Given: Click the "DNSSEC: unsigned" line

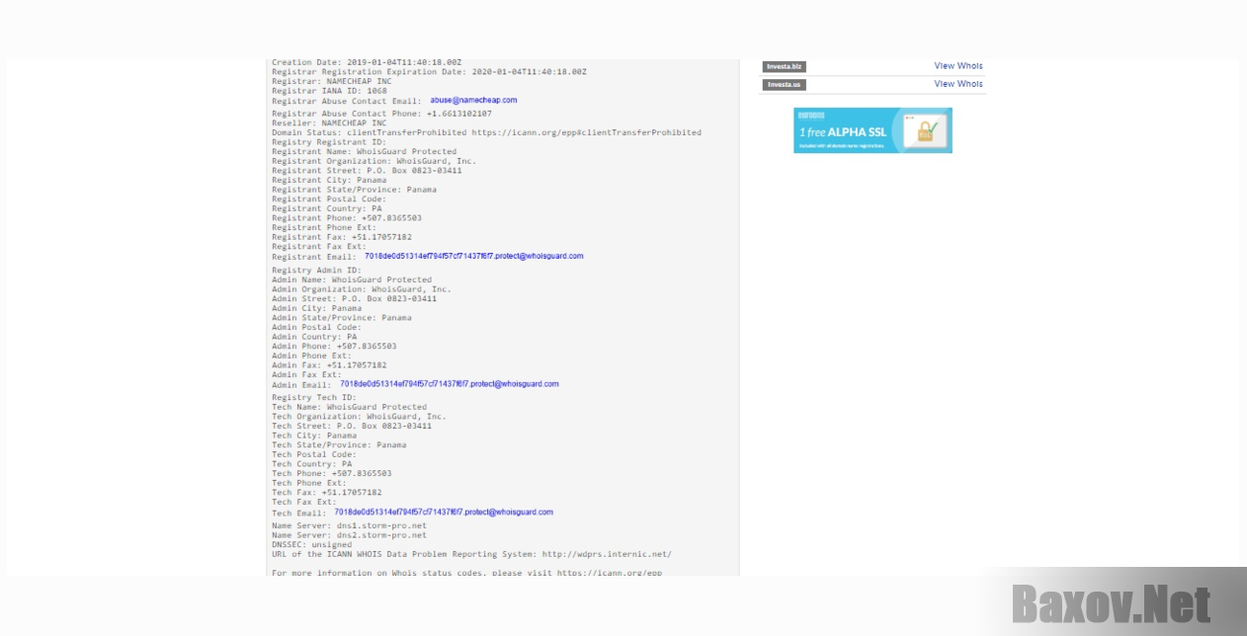Looking at the screenshot, I should click(x=314, y=545).
